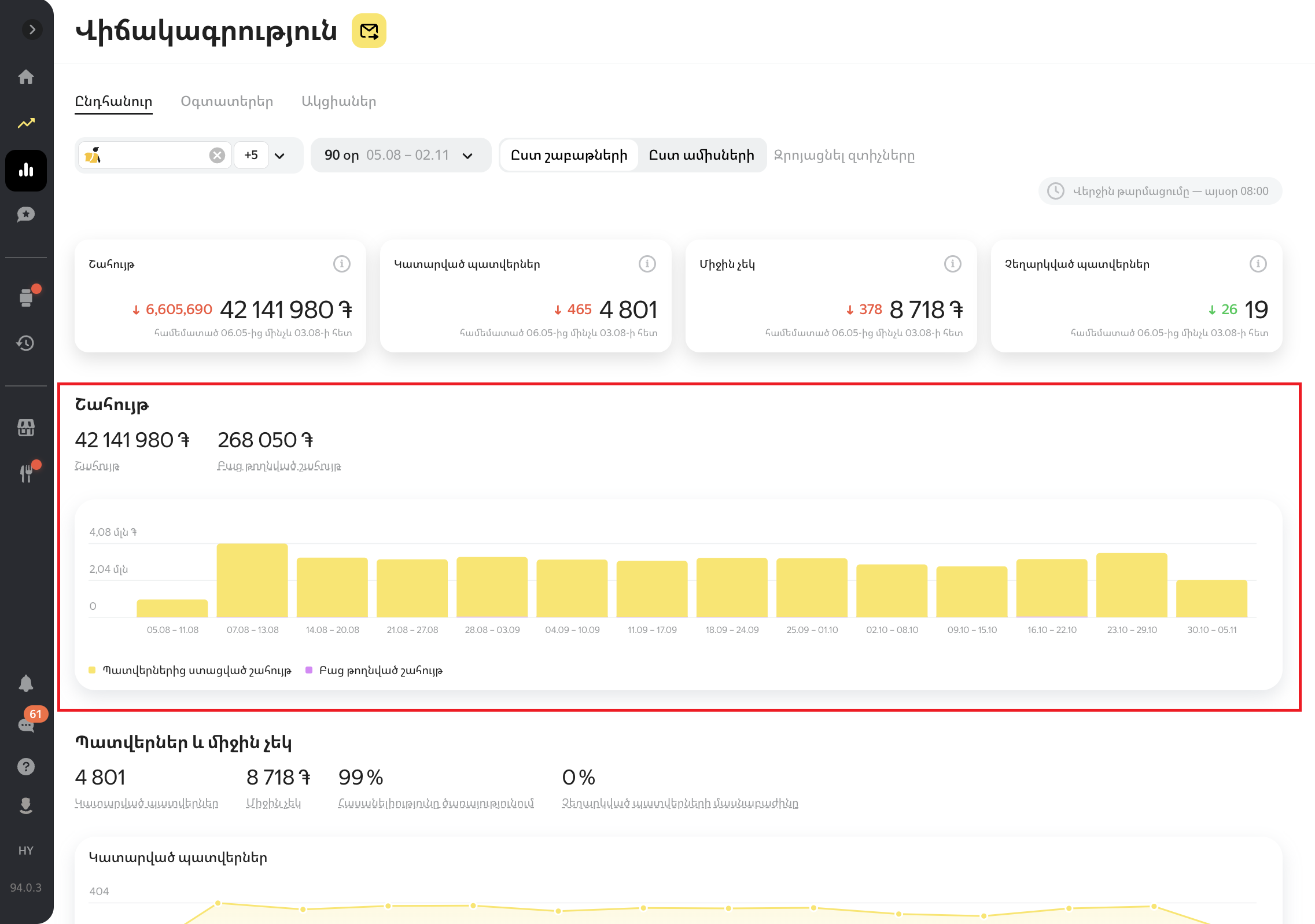
Task: Switch to Ըստ շաբաթների weekly view
Action: pyautogui.click(x=569, y=156)
